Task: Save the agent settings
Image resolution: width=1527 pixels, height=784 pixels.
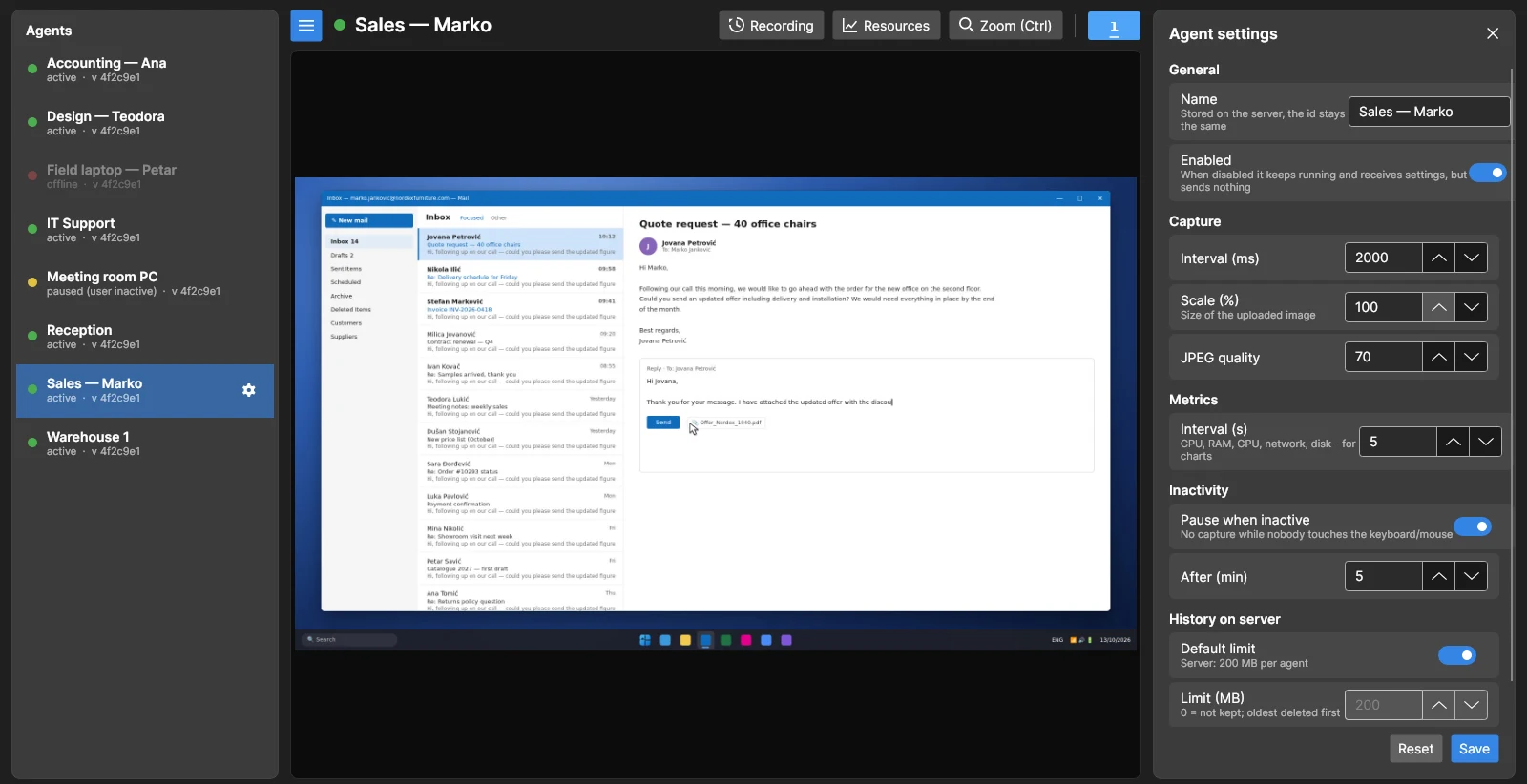Action: coord(1475,749)
